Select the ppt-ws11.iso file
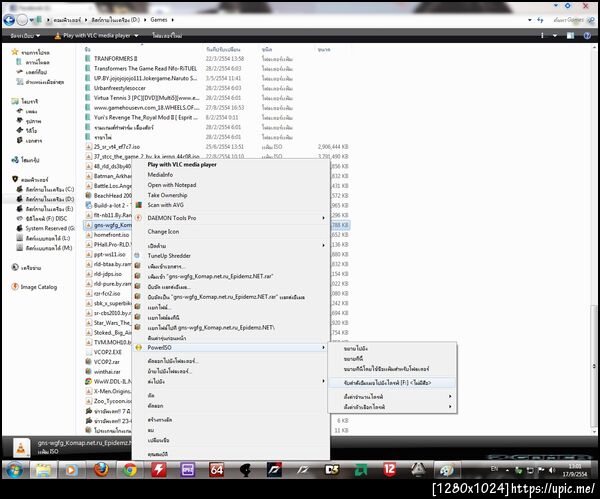 click(x=109, y=254)
